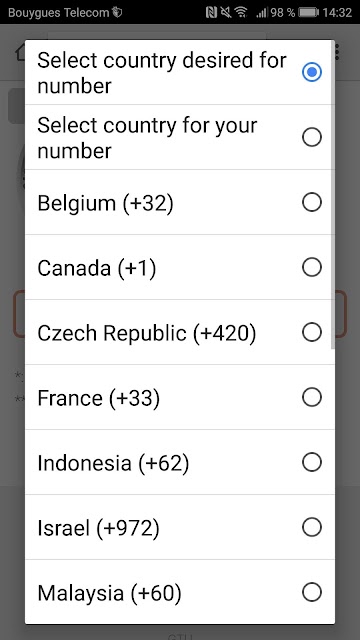Tap the Malaysia (+60) entry label
Image resolution: width=360 pixels, height=640 pixels.
pos(109,593)
